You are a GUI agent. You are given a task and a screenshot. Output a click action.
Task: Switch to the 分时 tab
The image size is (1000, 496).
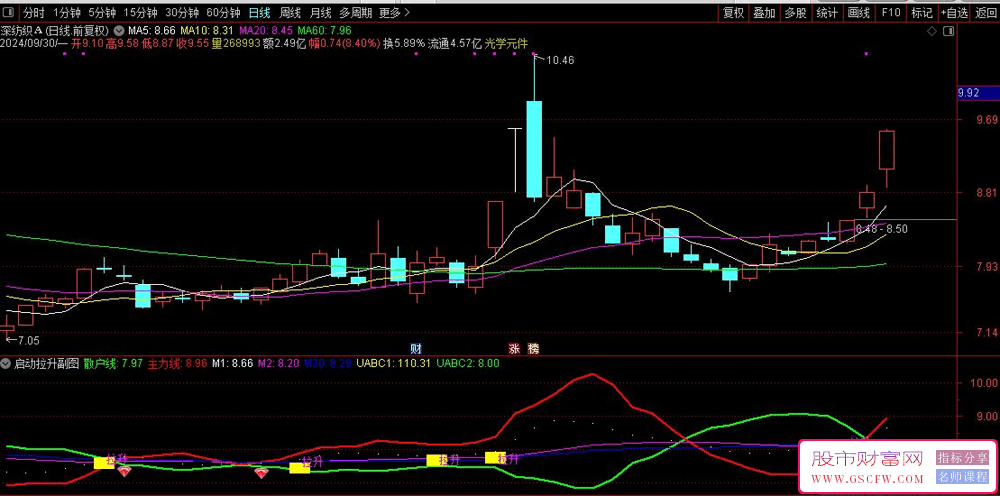(34, 12)
